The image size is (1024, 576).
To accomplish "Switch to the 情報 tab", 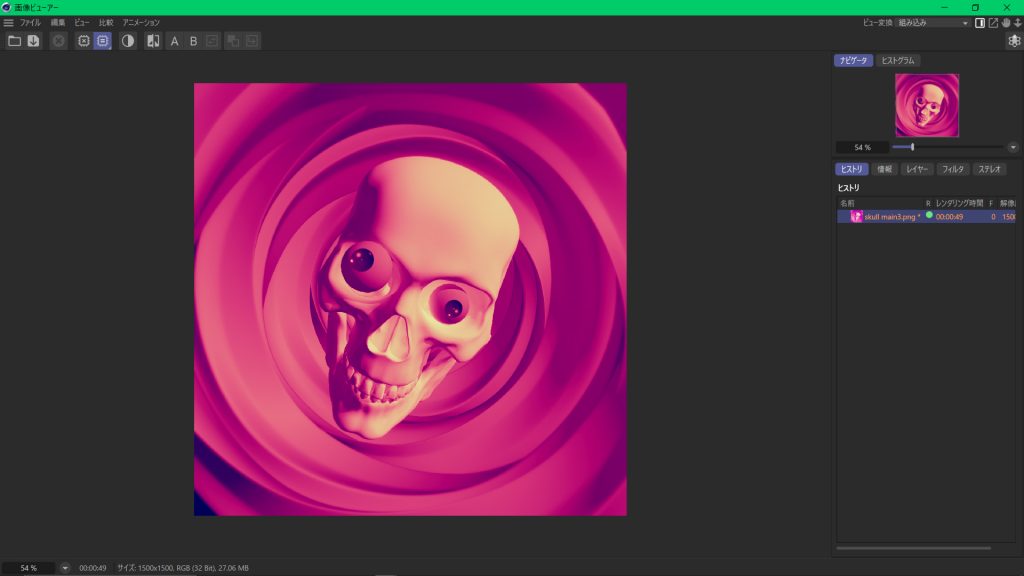I will 884,169.
